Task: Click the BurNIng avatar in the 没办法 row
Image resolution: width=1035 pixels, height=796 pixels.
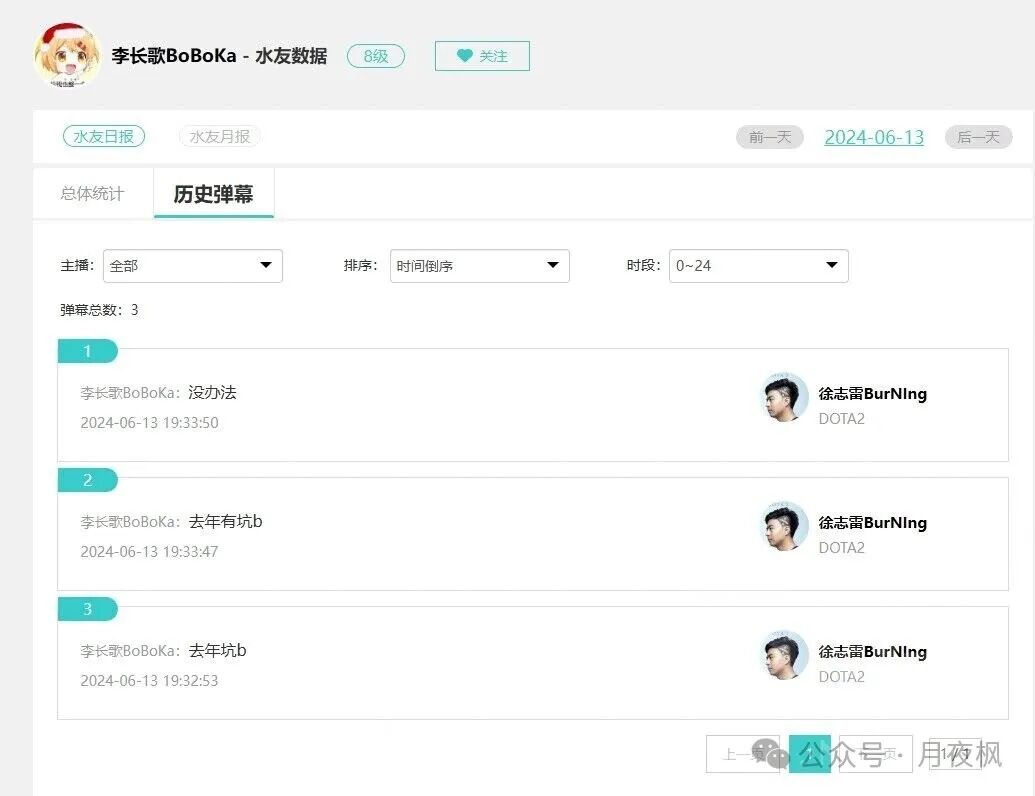Action: [784, 397]
